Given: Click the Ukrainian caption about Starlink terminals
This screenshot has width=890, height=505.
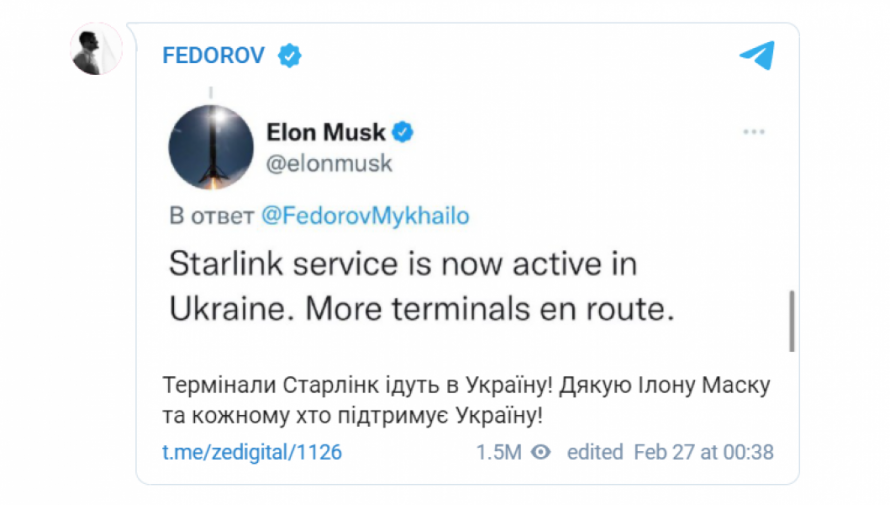Looking at the screenshot, I should [466, 400].
